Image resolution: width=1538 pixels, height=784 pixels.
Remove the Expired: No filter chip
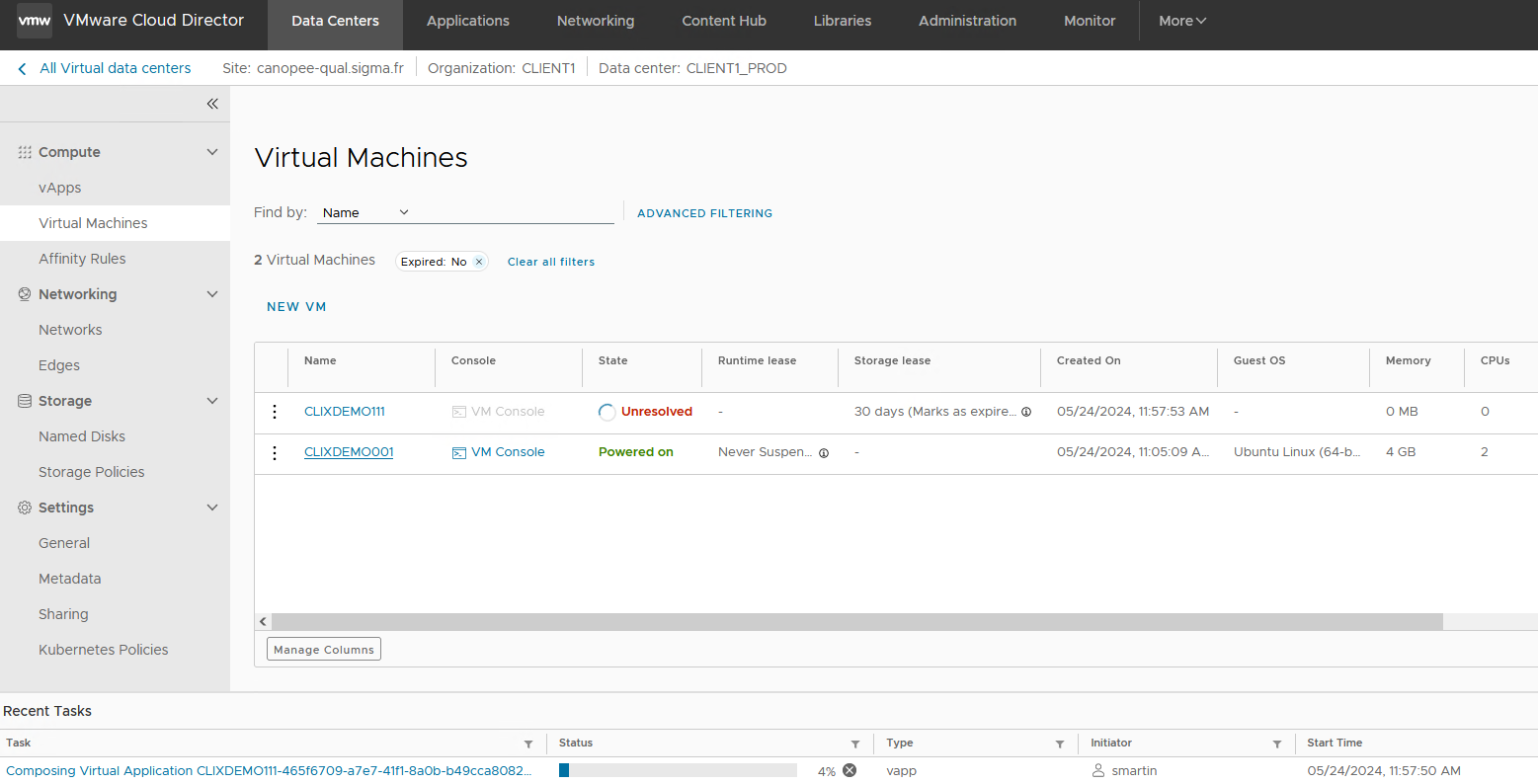pyautogui.click(x=479, y=262)
